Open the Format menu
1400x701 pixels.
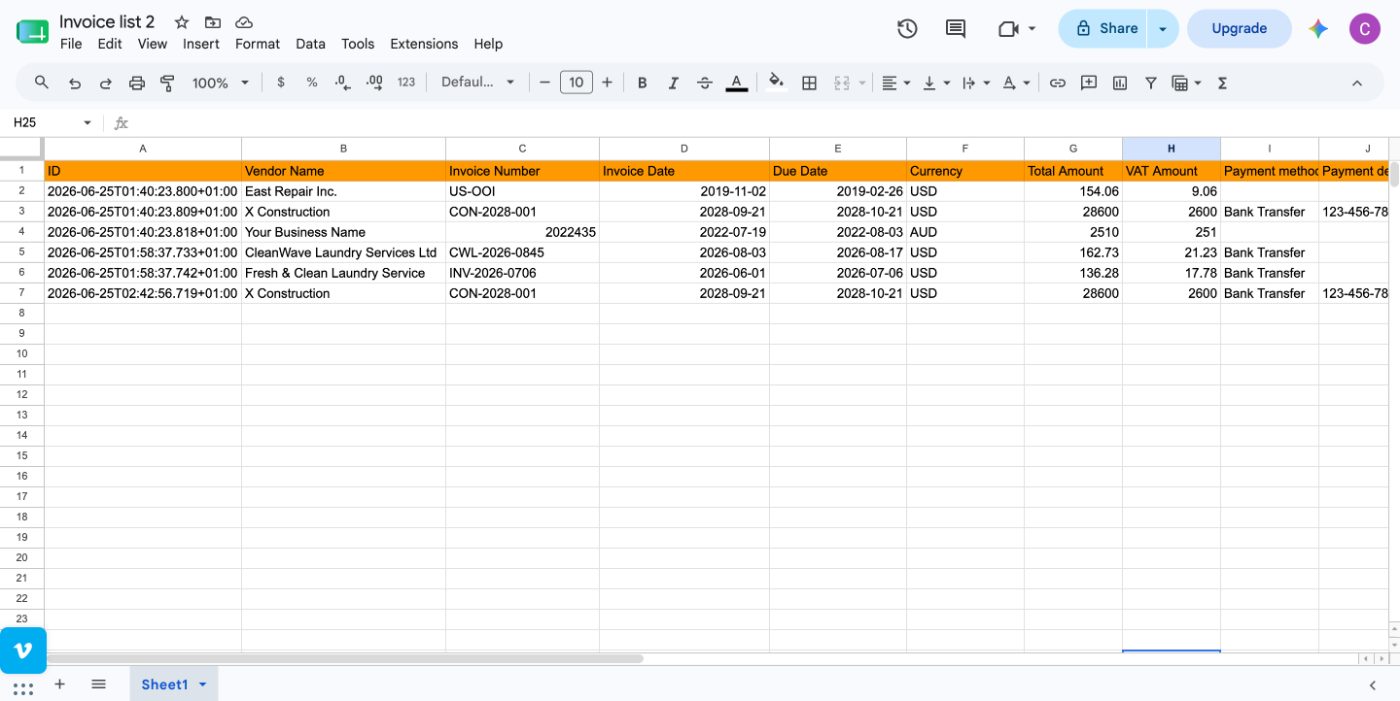[257, 44]
